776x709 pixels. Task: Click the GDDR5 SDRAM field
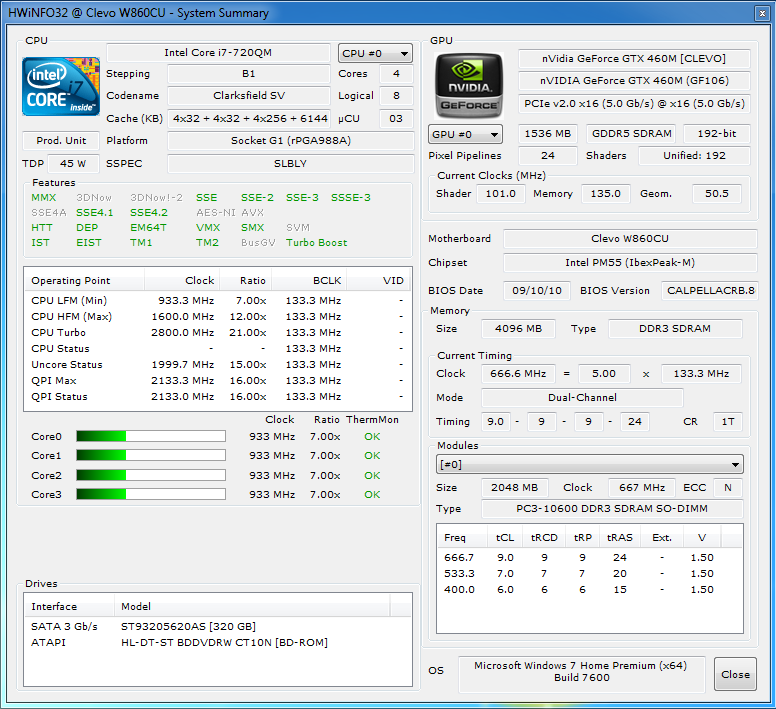pos(631,134)
